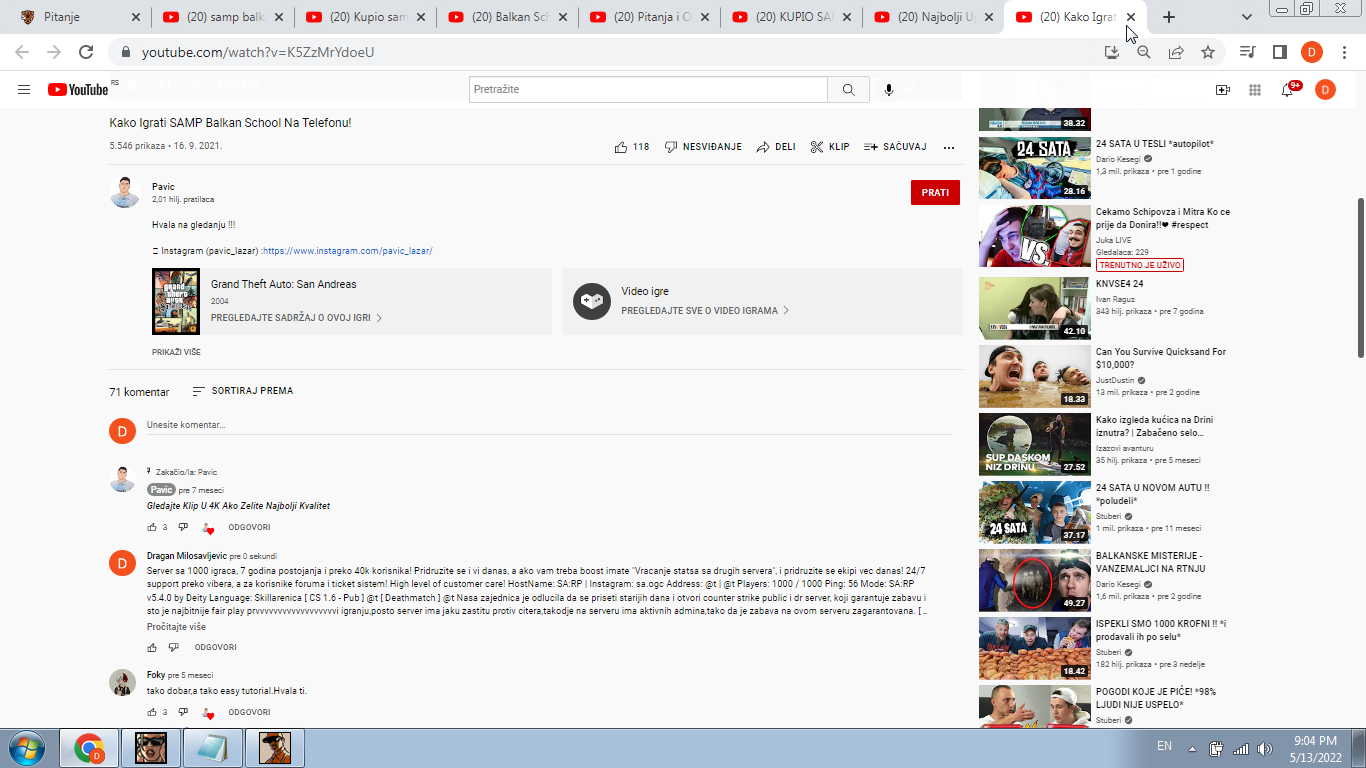Image resolution: width=1366 pixels, height=768 pixels.
Task: Share this page icon in address bar
Action: click(1175, 52)
